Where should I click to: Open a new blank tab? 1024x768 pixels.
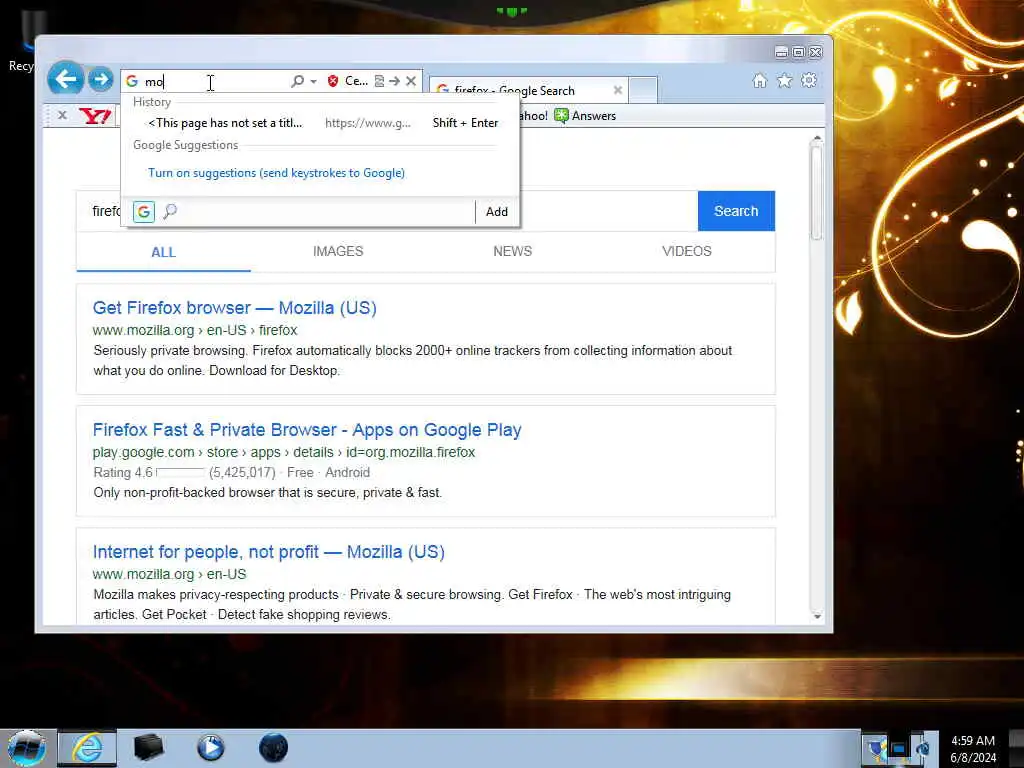(643, 90)
